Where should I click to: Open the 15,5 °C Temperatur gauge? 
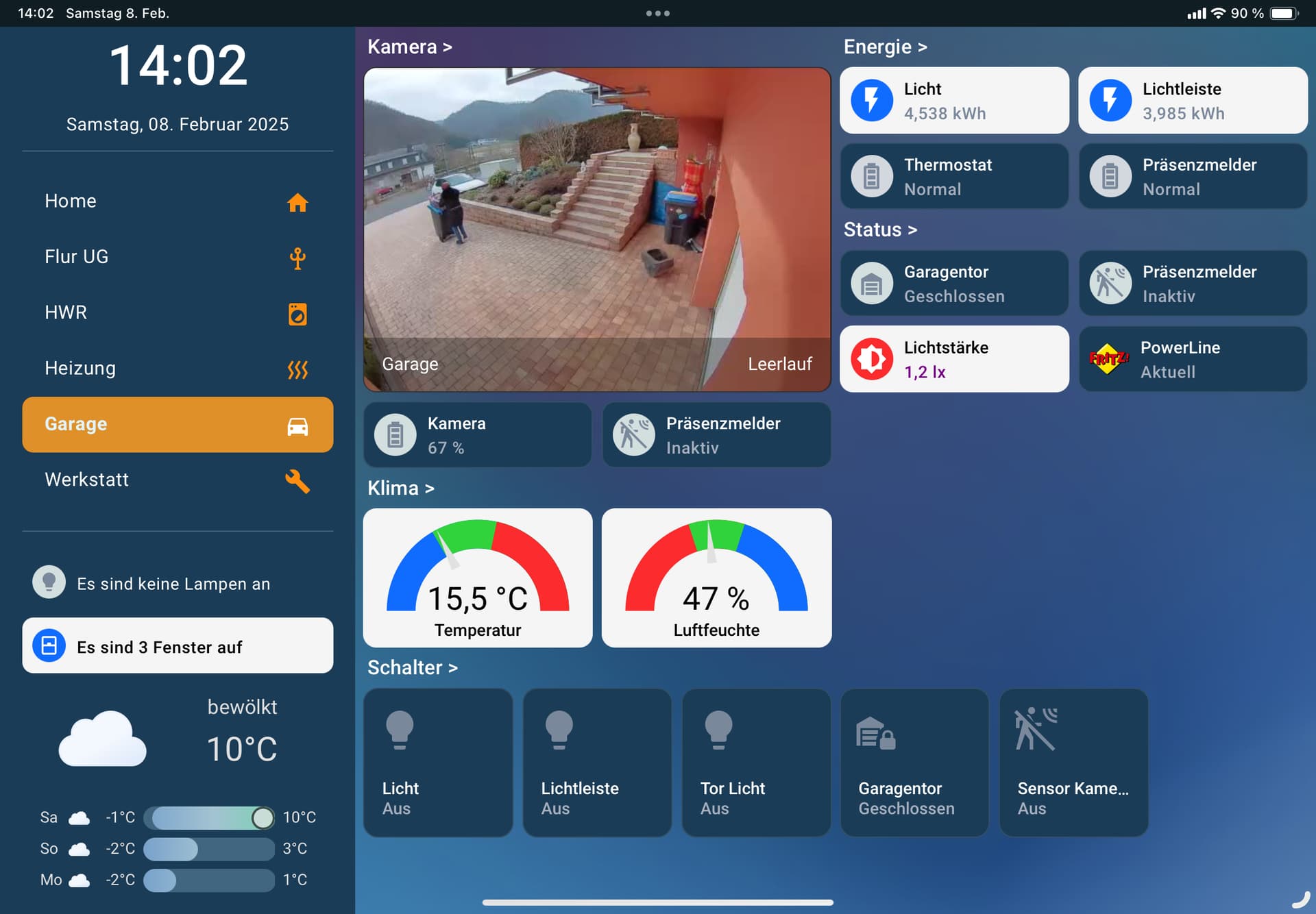pos(478,578)
